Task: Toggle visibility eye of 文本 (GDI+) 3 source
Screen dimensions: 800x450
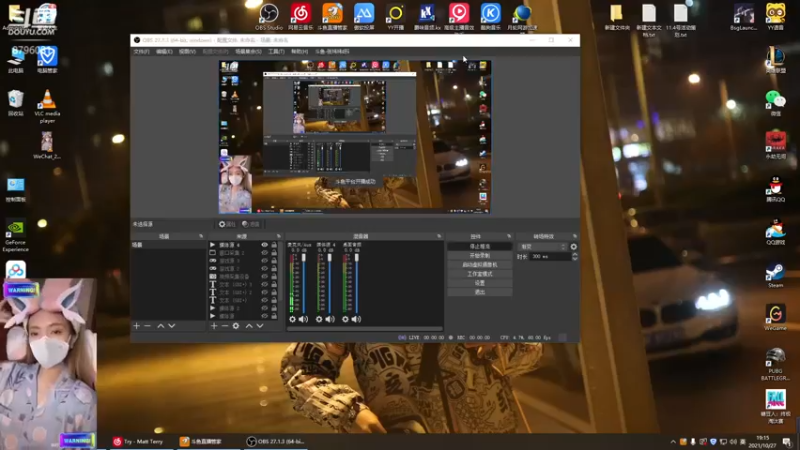Action: click(x=264, y=284)
